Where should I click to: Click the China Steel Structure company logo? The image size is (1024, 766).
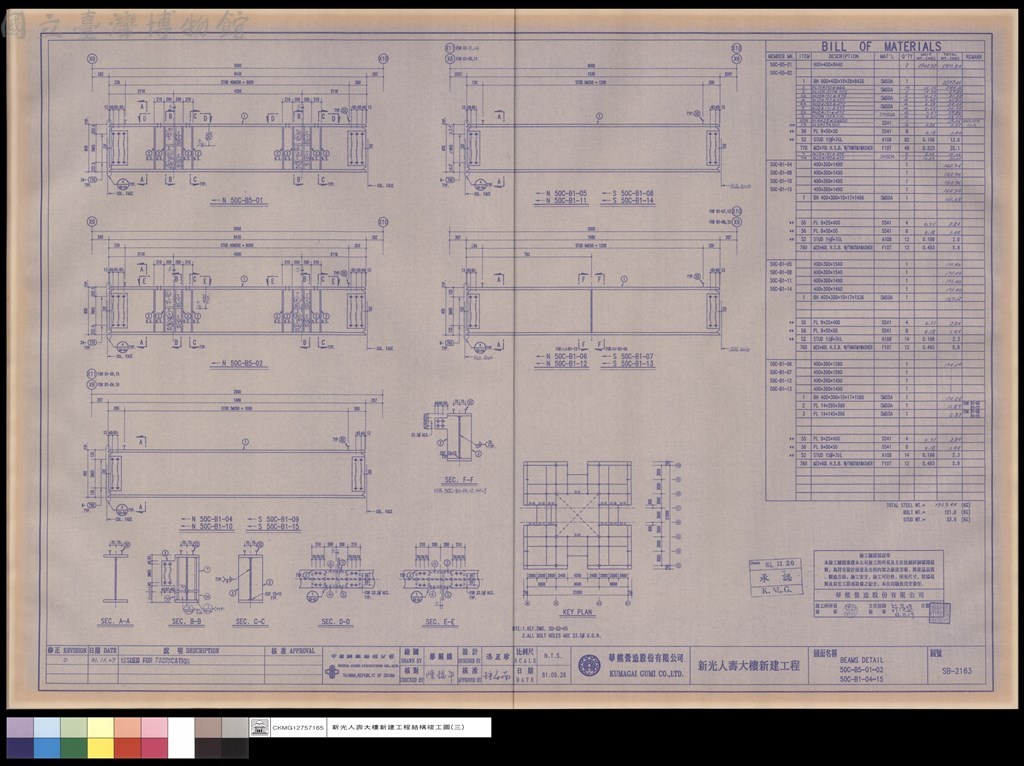(332, 672)
